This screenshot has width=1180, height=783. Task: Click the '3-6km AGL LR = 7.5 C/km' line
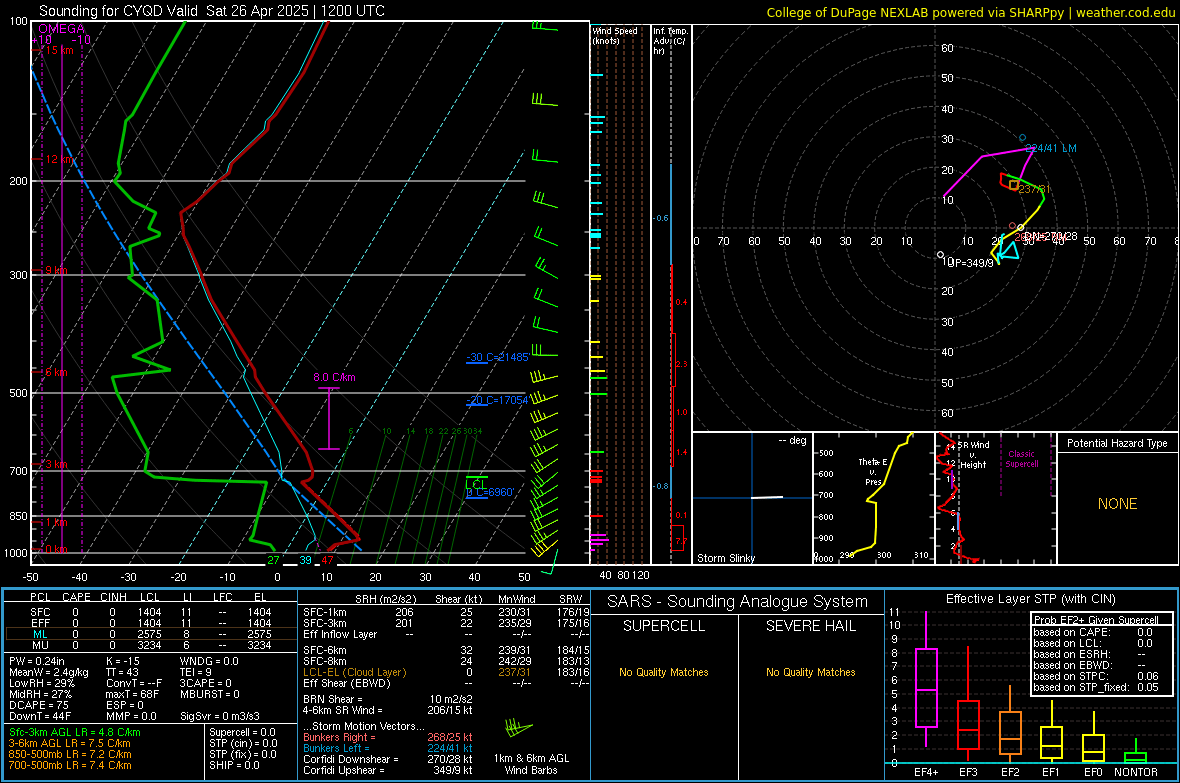coord(69,743)
